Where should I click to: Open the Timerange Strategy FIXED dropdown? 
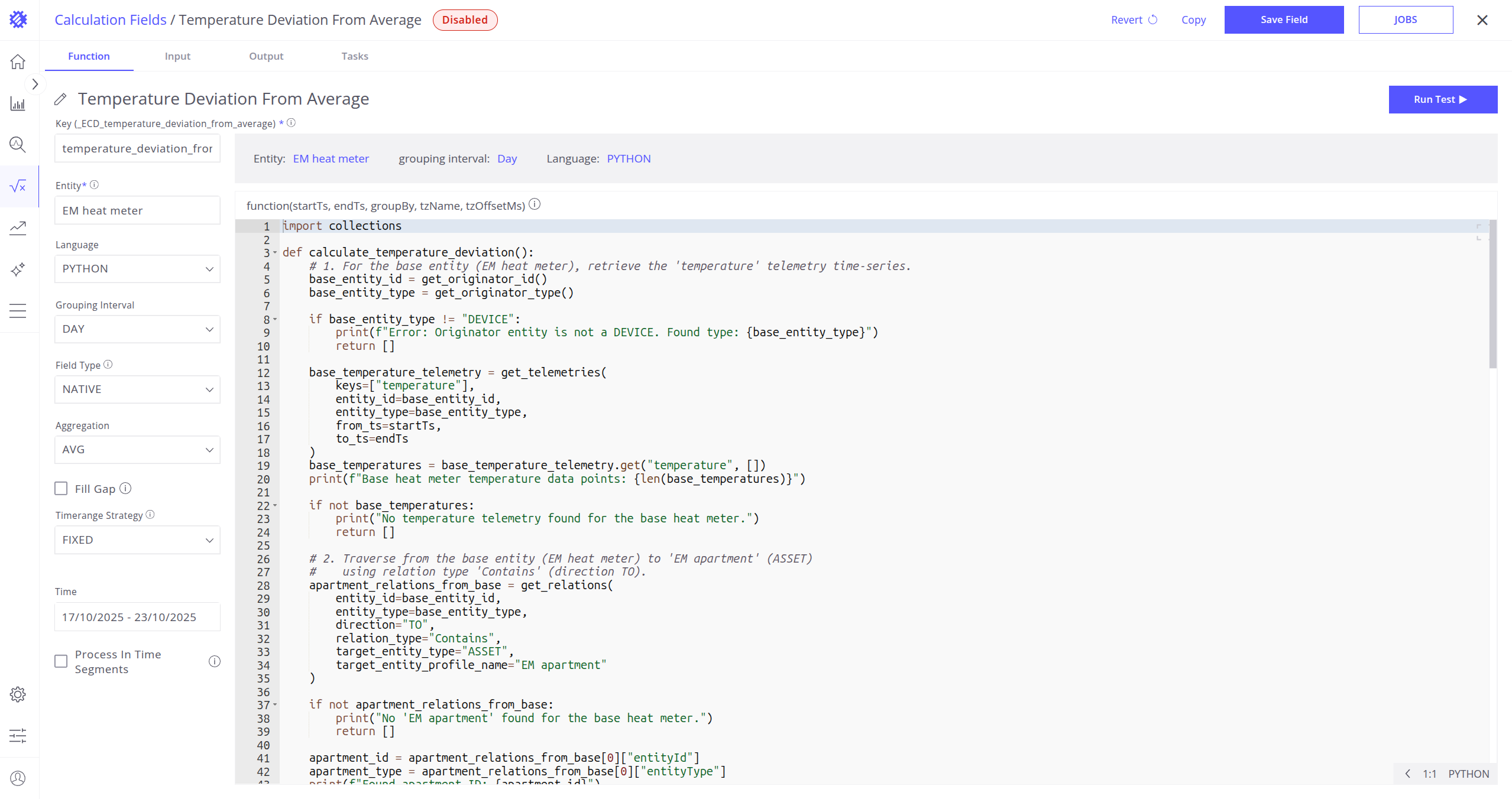pos(137,540)
